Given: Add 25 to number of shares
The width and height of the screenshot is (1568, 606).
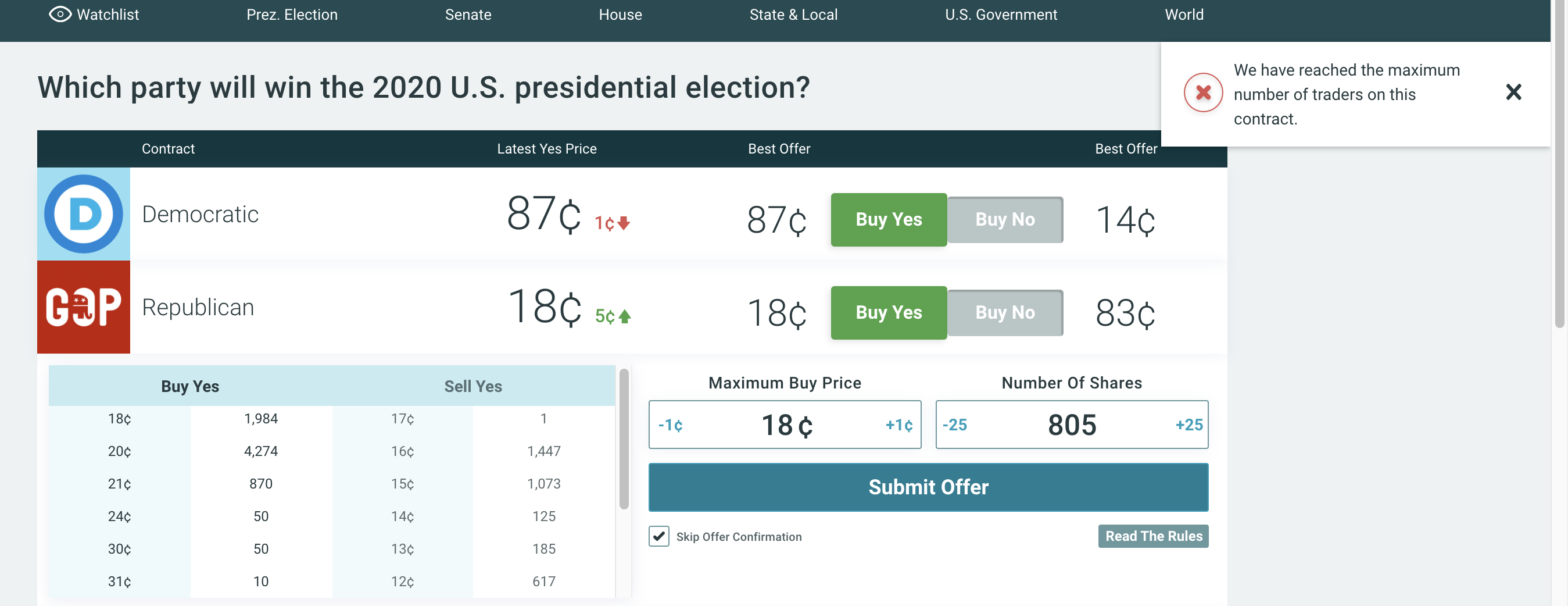Looking at the screenshot, I should tap(1188, 425).
